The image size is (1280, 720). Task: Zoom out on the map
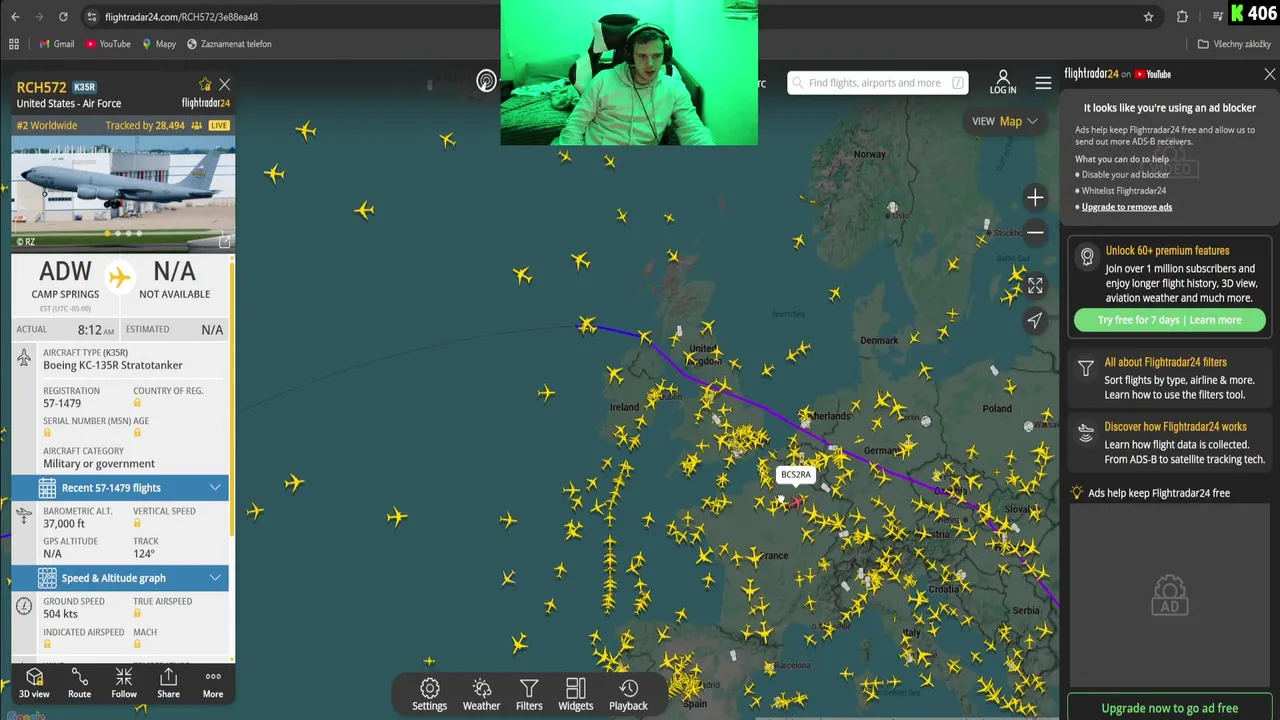[x=1035, y=233]
